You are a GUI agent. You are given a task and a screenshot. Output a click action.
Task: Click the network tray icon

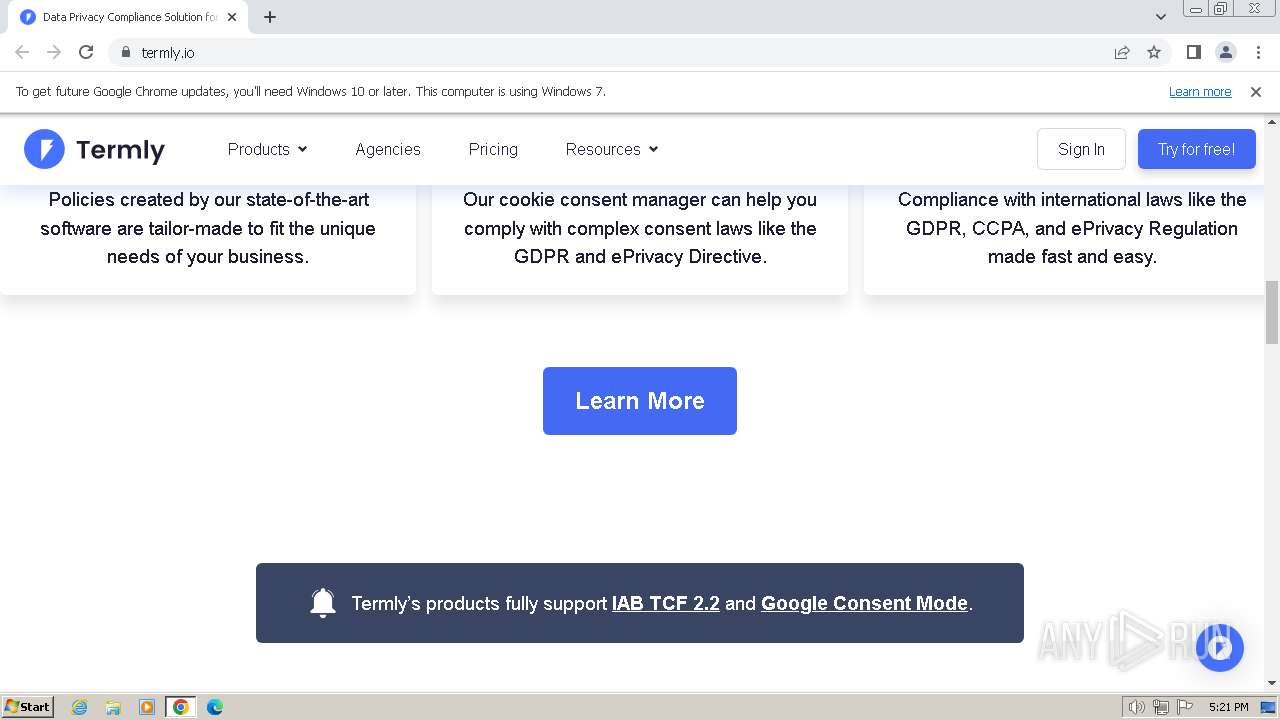pyautogui.click(x=1161, y=707)
